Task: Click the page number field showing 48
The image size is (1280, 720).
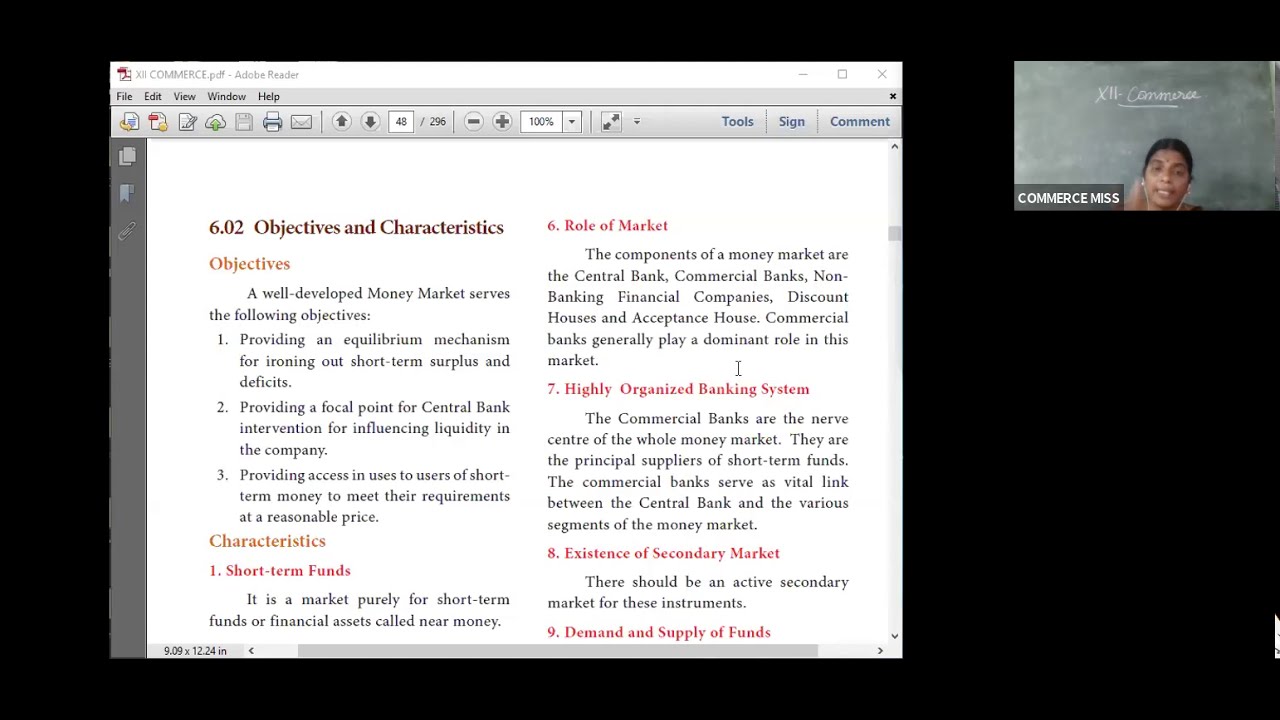Action: pos(401,122)
